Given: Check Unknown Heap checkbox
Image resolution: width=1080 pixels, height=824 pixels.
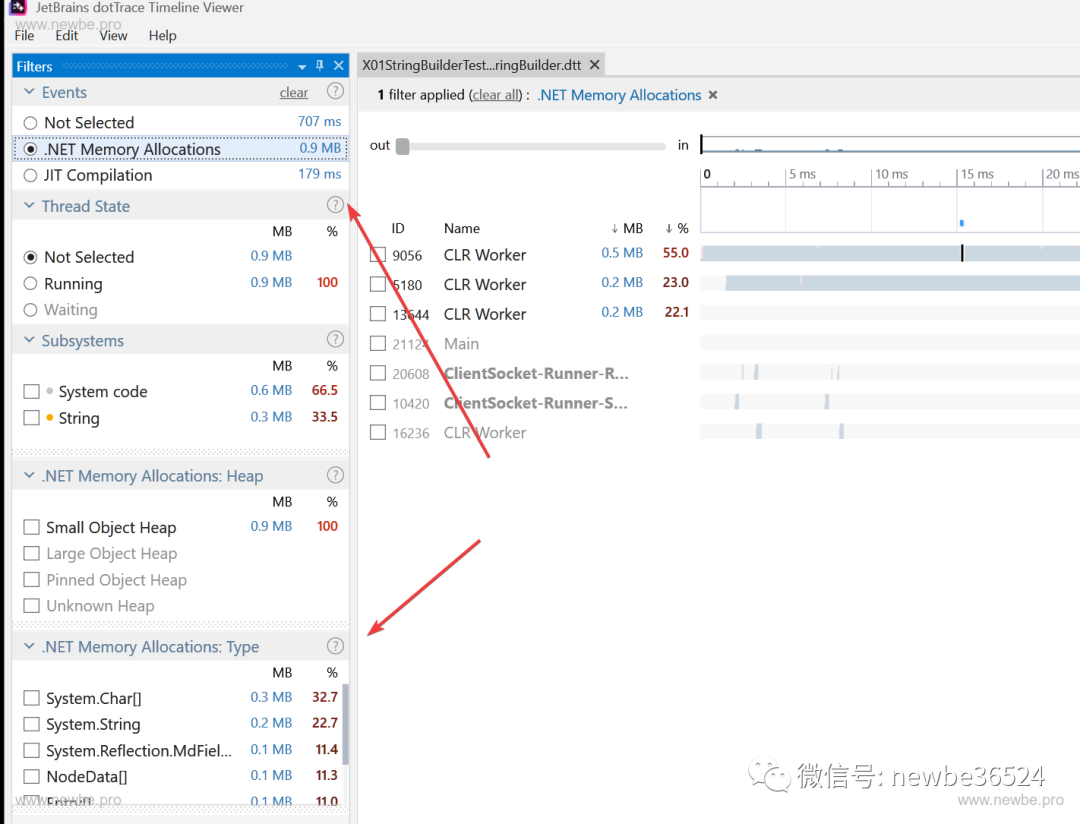Looking at the screenshot, I should pyautogui.click(x=31, y=606).
